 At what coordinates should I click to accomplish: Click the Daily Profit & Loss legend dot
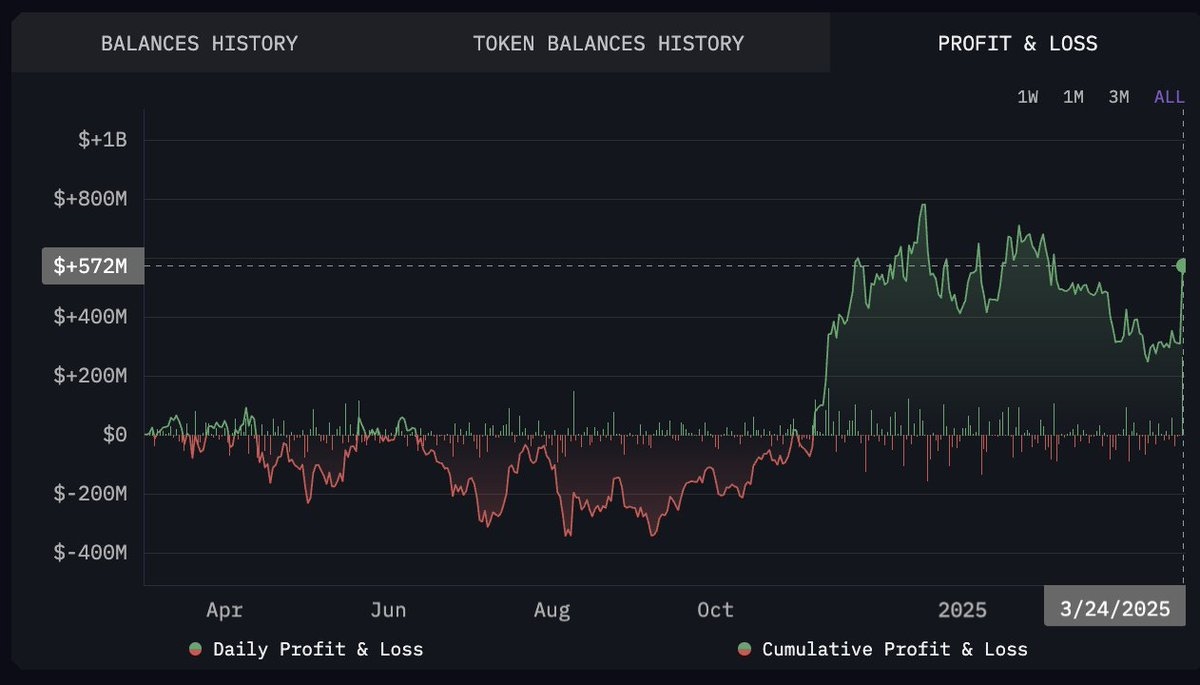(196, 650)
